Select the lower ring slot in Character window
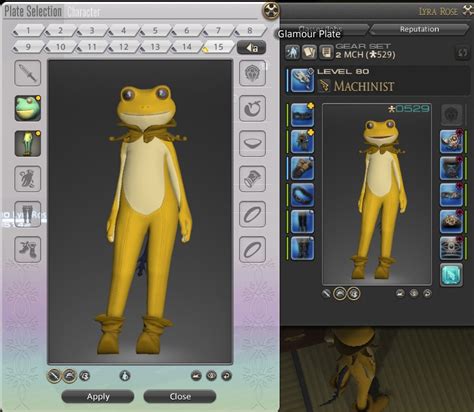474x412 pixels. pos(451,248)
